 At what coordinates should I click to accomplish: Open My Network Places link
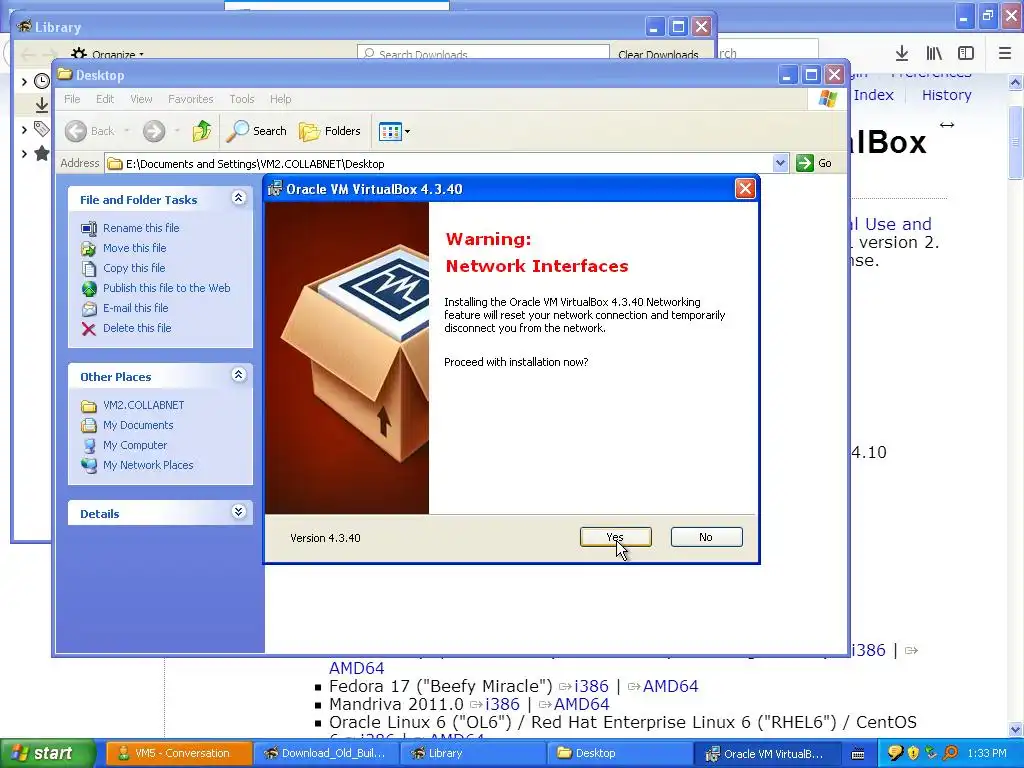[148, 465]
